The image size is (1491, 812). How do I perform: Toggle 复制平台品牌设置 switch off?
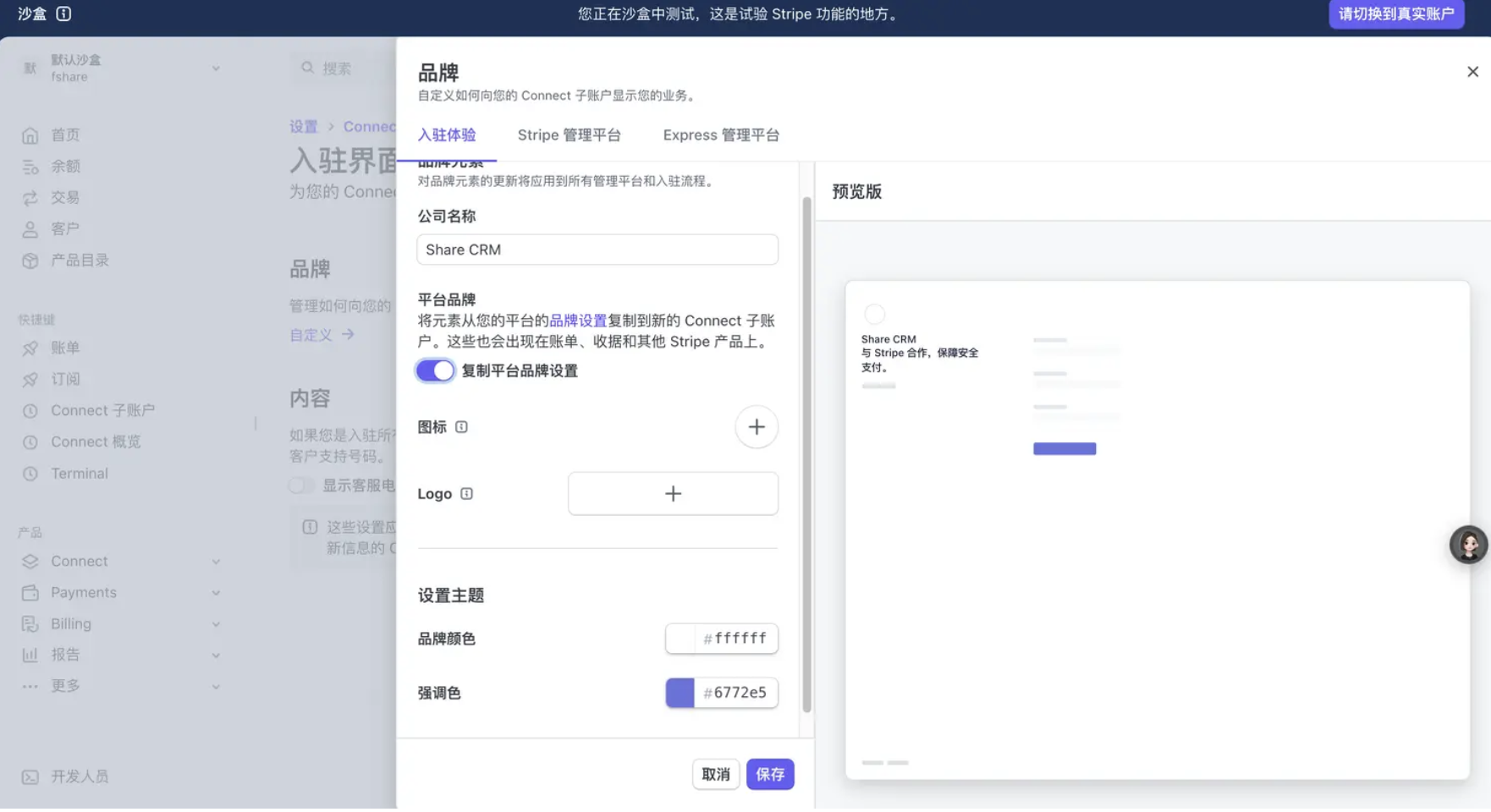435,370
